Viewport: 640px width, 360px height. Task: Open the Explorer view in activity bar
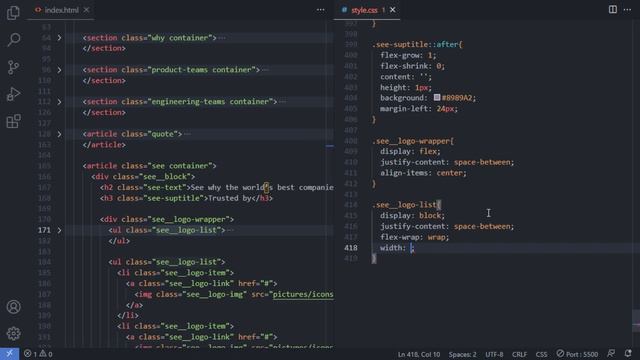pos(13,13)
